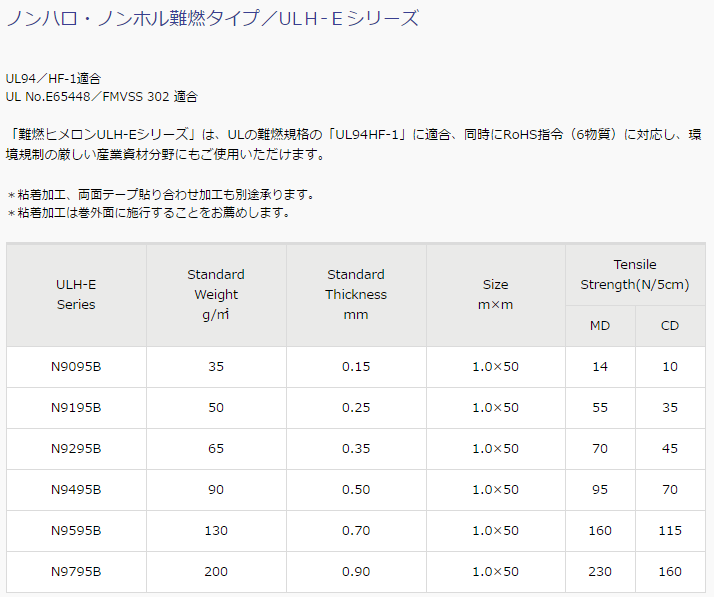The height and width of the screenshot is (597, 714).
Task: Click the ULH-E Series header cell
Action: pos(76,294)
